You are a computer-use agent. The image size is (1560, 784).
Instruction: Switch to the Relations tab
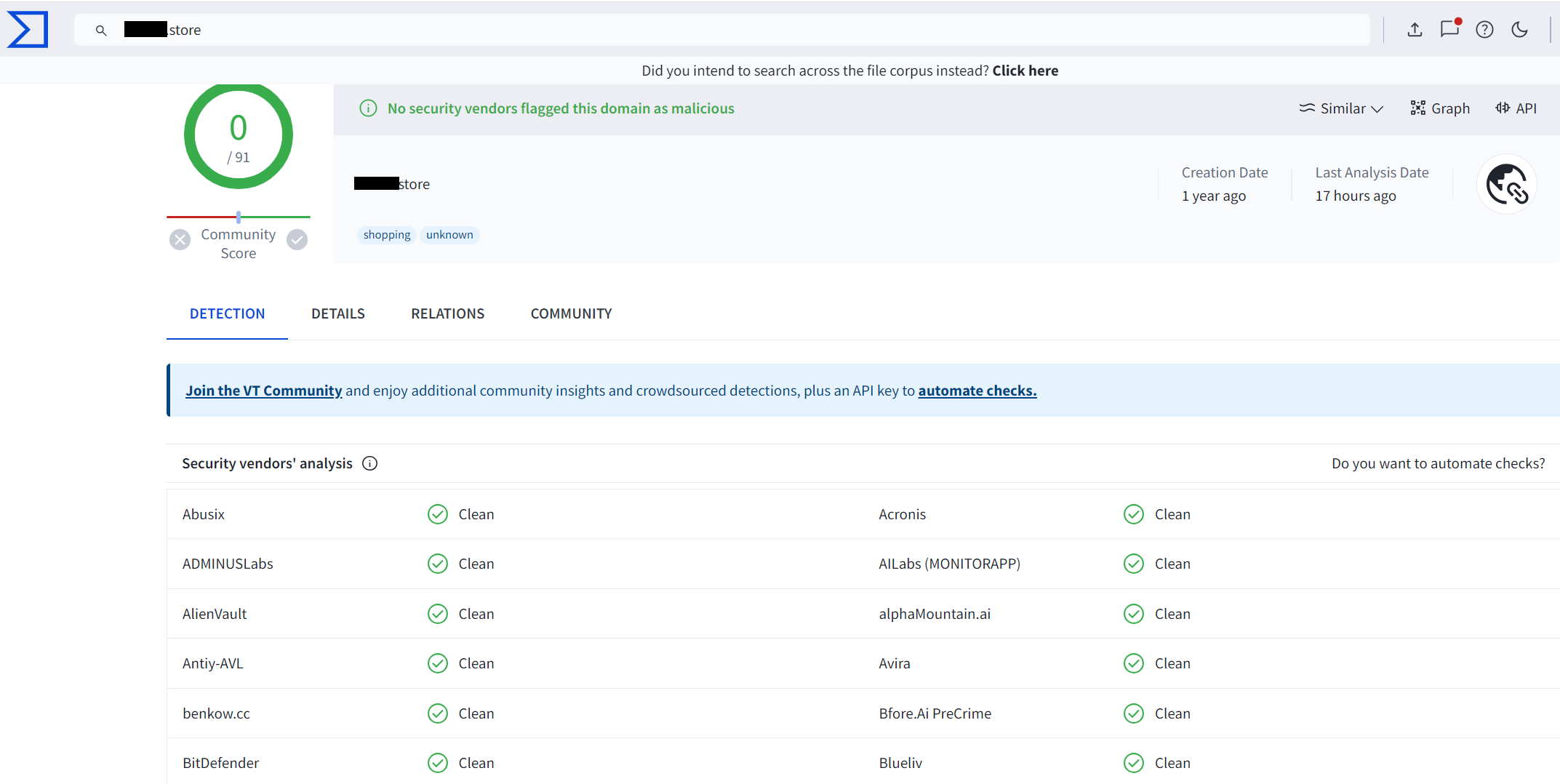click(447, 313)
